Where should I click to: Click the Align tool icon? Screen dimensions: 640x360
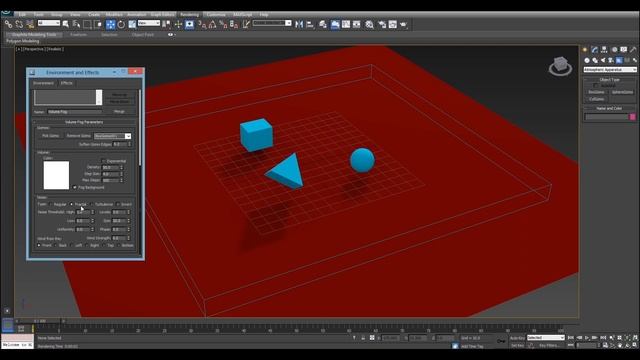[310, 24]
